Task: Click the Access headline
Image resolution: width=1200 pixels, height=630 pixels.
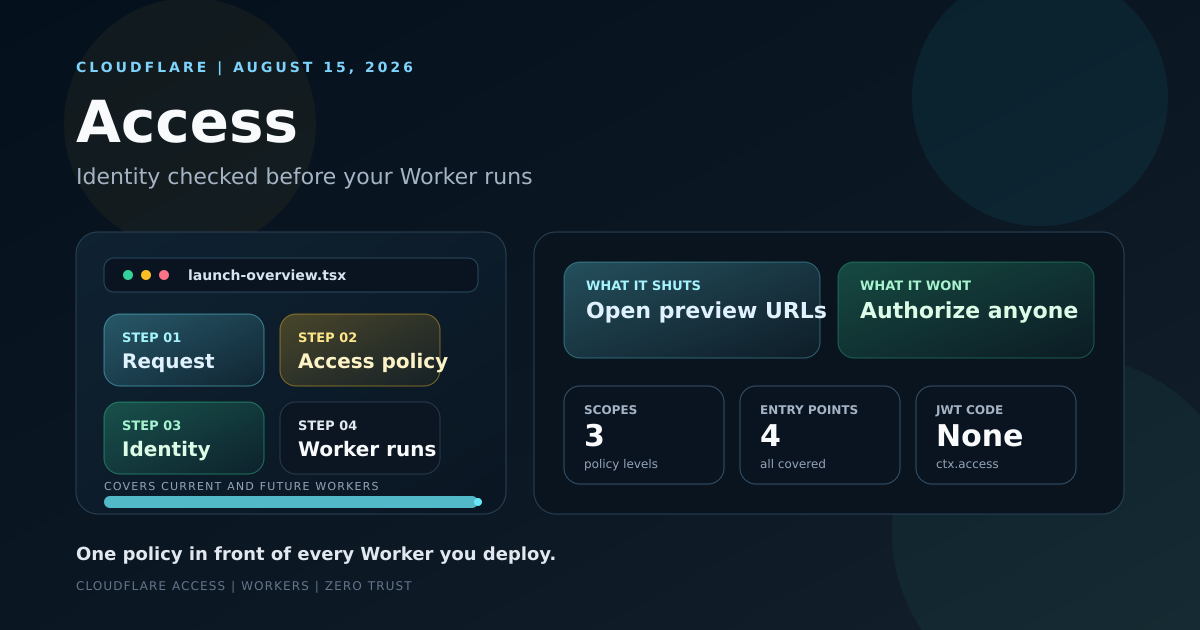Action: 187,122
